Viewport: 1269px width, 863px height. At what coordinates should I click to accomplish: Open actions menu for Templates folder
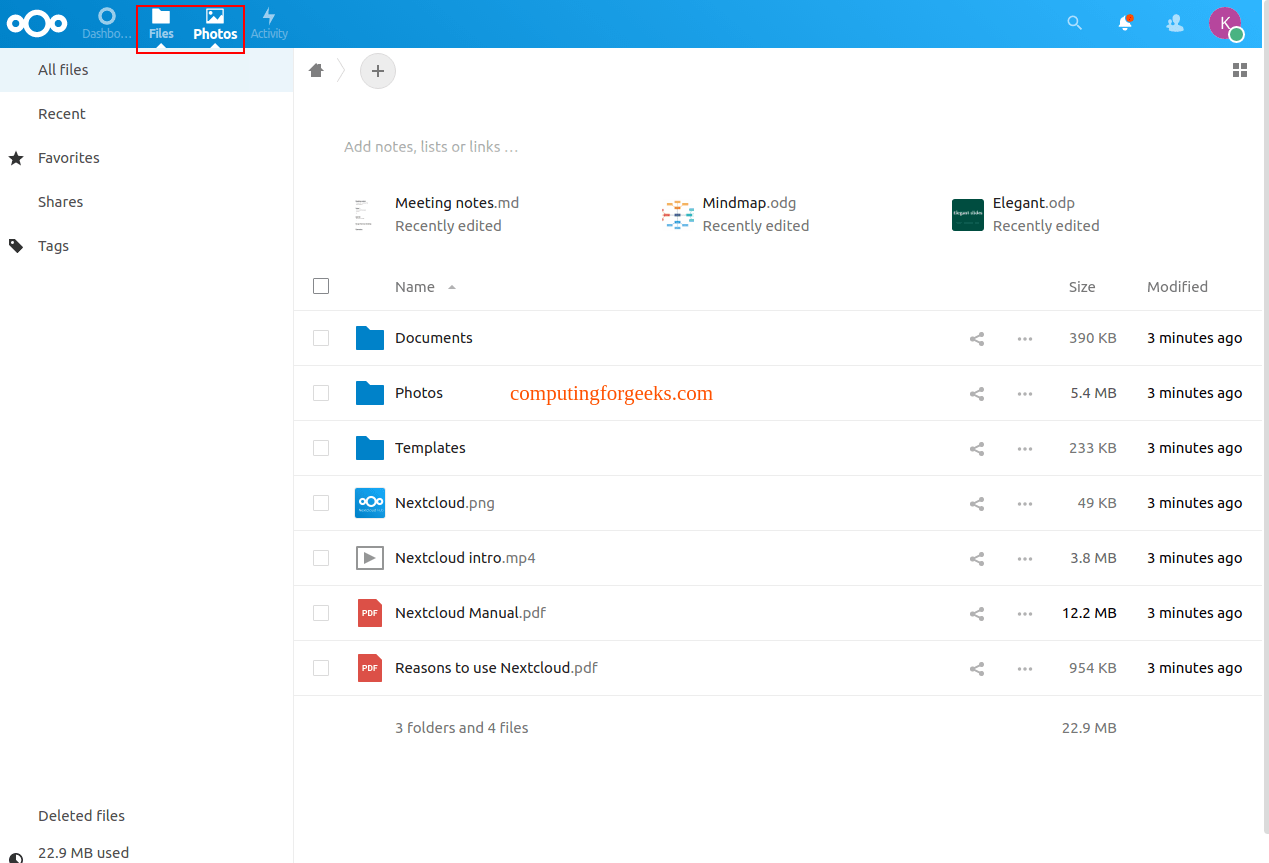(1024, 448)
